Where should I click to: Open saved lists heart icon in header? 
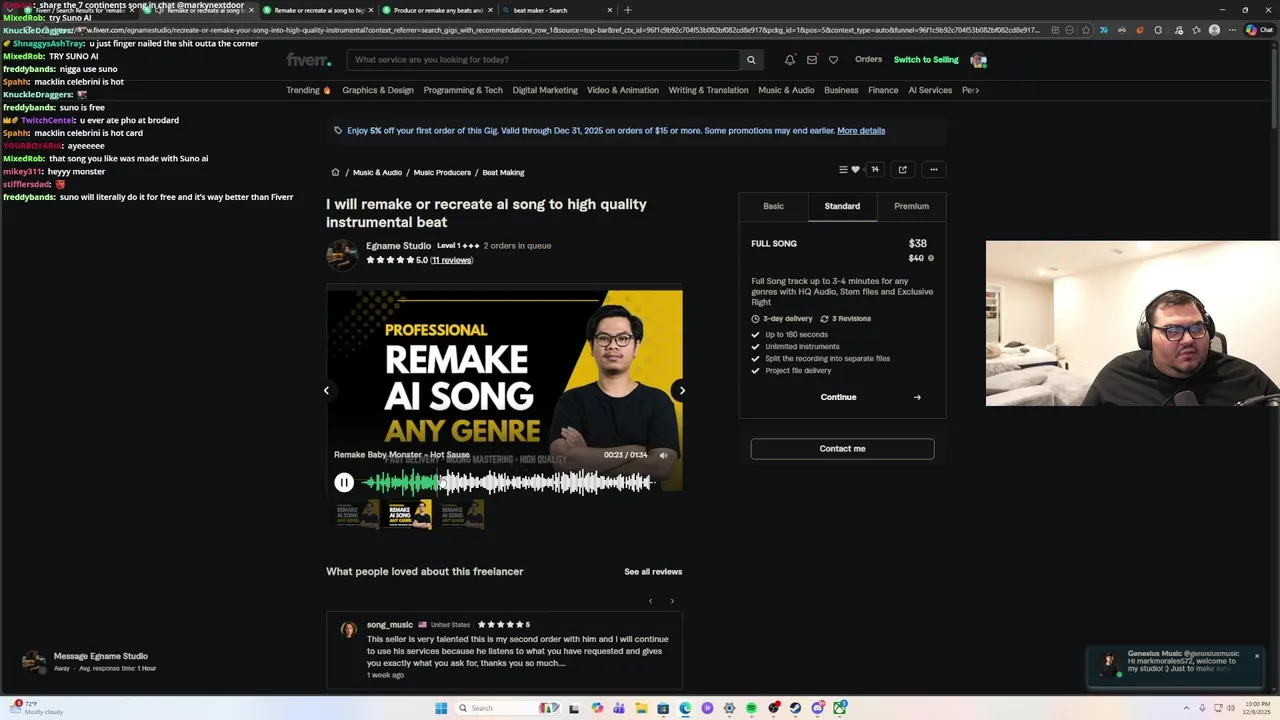click(x=833, y=60)
